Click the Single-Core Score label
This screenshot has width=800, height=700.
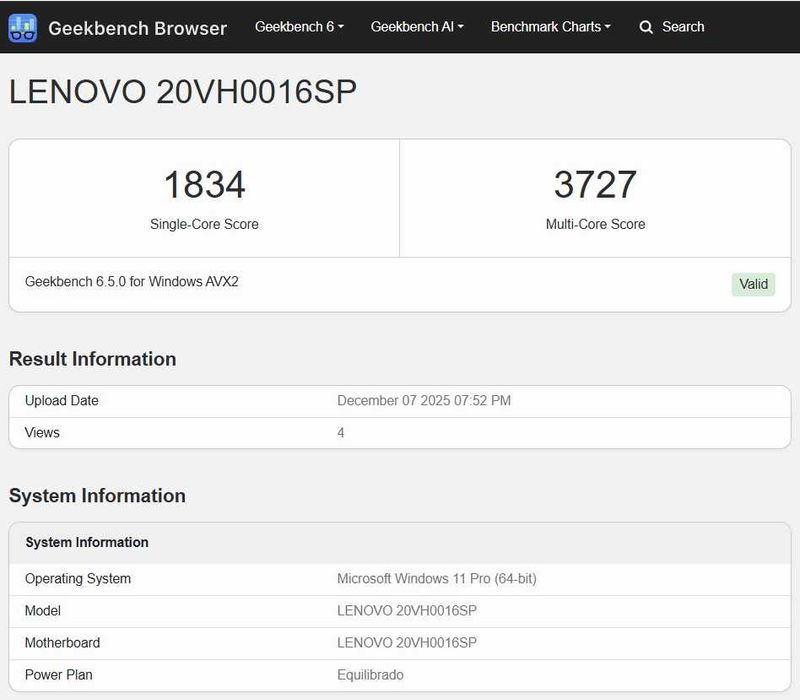click(x=204, y=224)
